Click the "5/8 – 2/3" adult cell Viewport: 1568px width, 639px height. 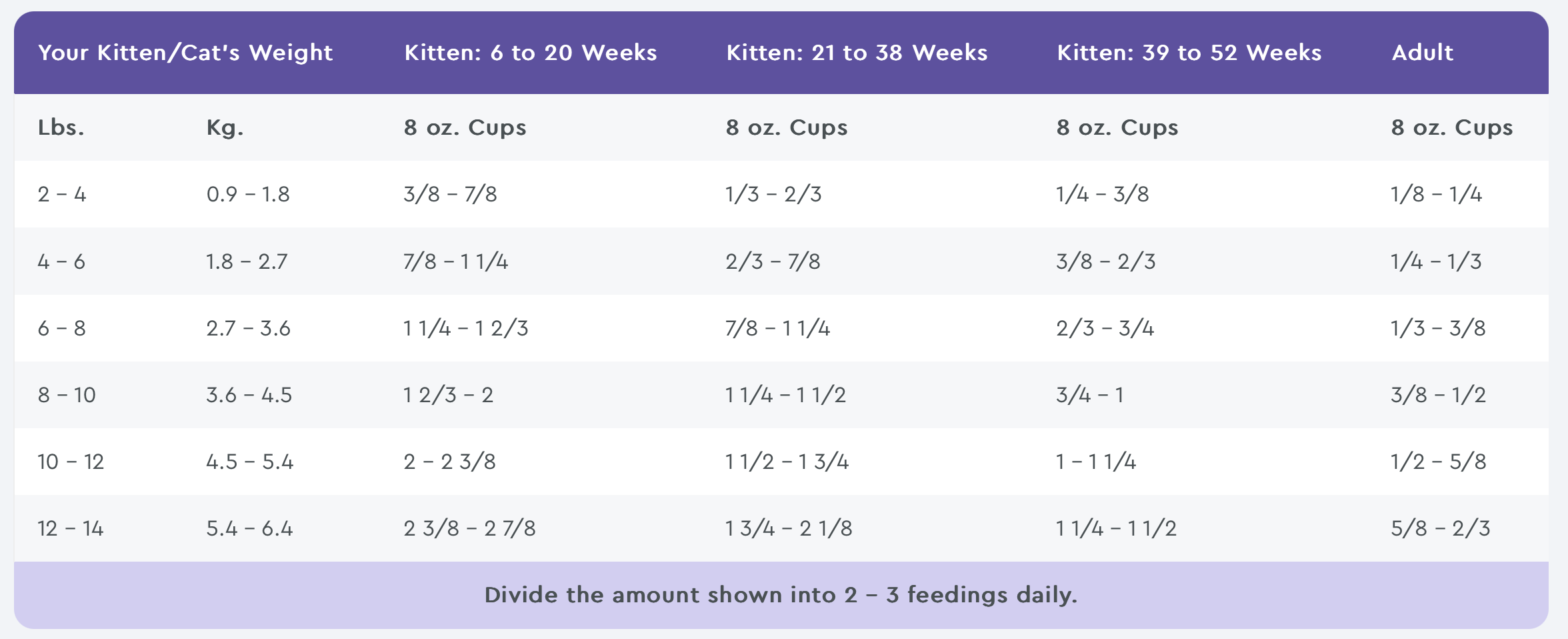tap(1440, 528)
